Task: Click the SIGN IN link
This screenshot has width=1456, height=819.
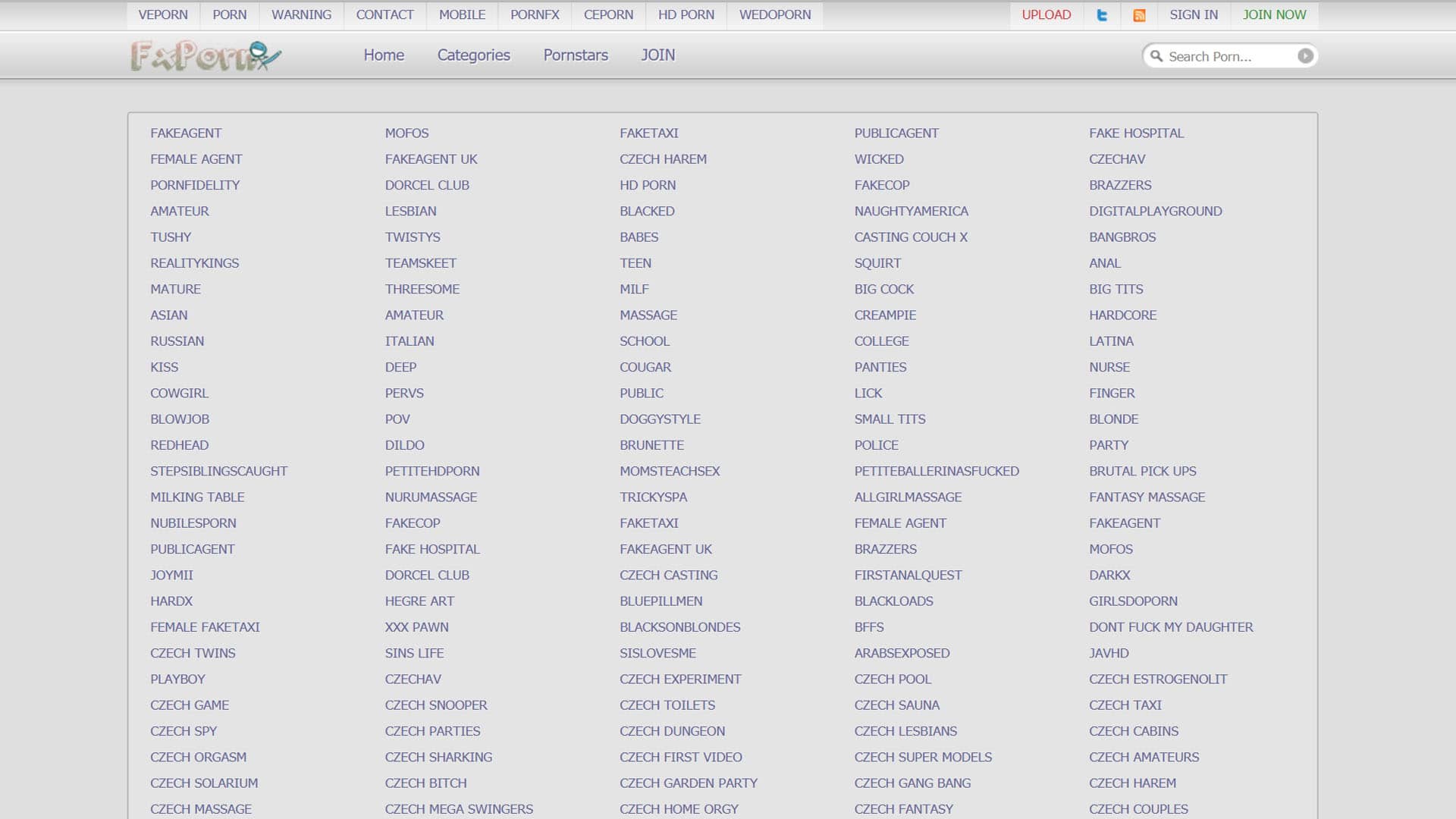Action: [x=1193, y=15]
